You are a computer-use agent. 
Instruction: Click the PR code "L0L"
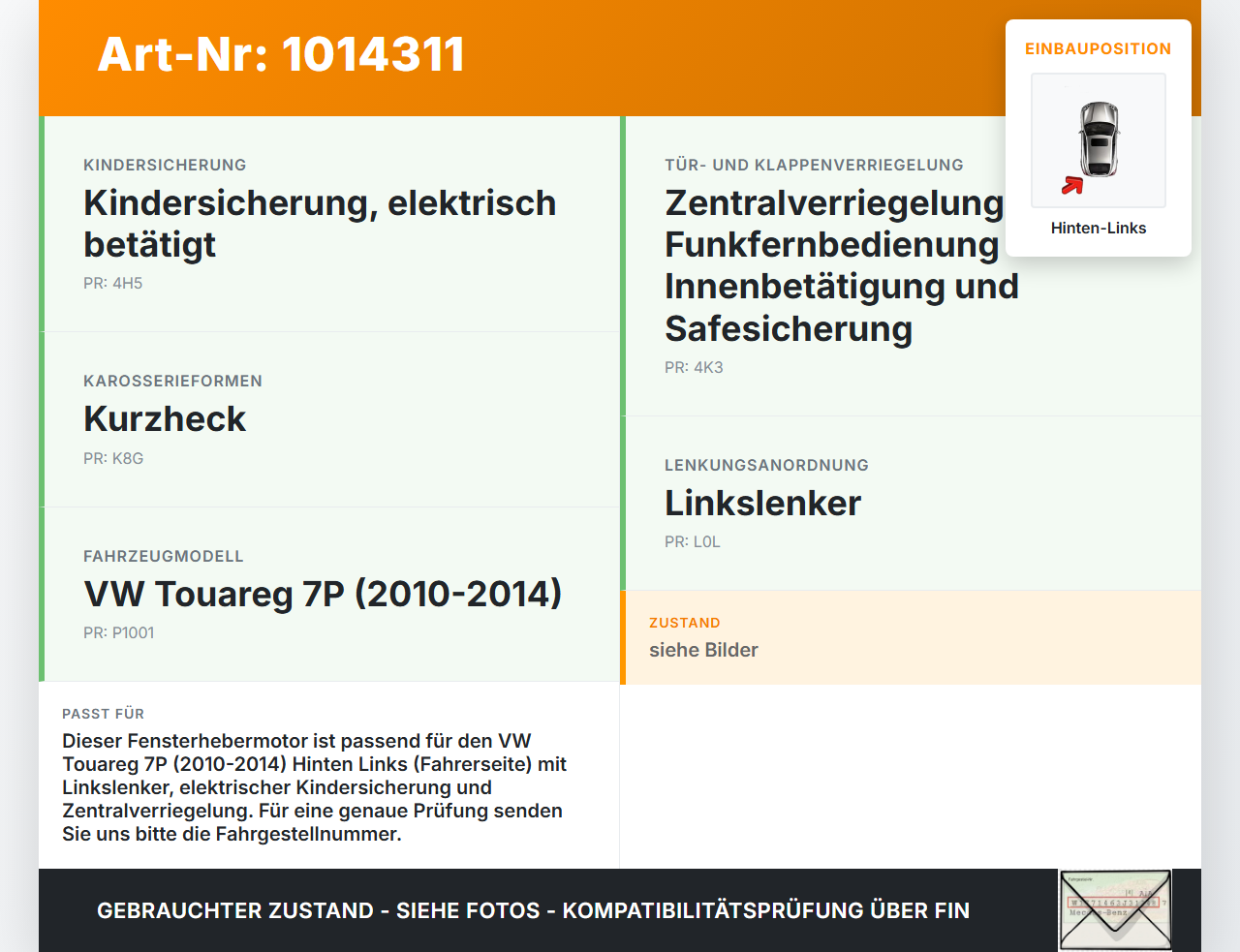click(693, 541)
